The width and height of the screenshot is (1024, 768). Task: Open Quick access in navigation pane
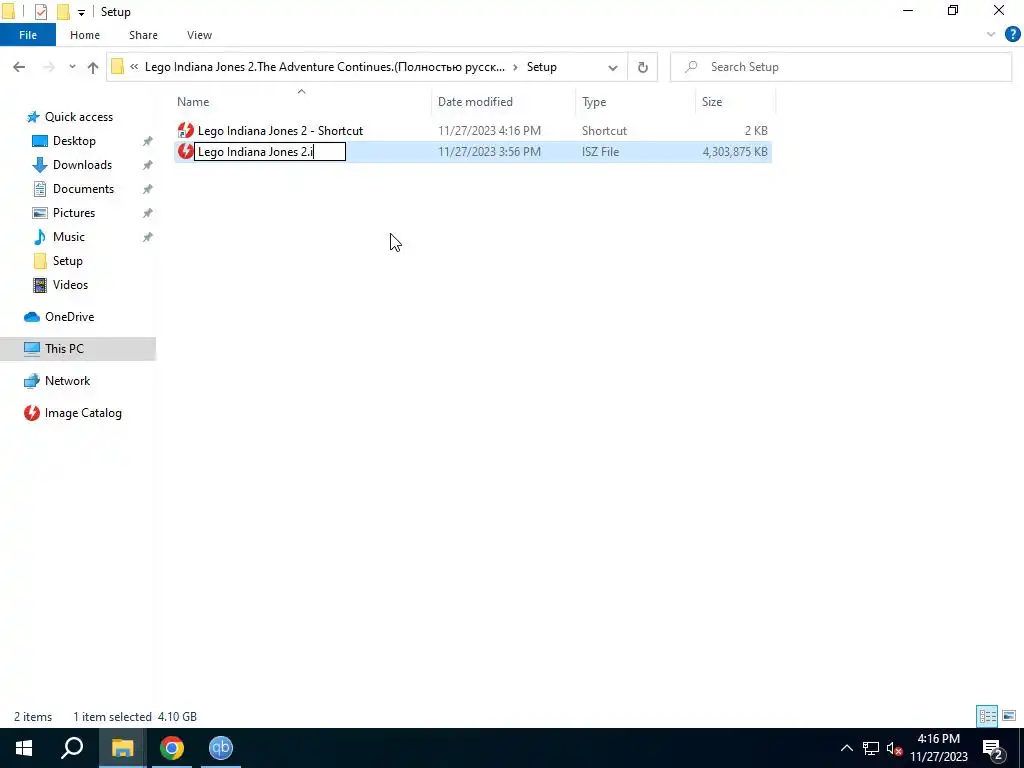(78, 117)
